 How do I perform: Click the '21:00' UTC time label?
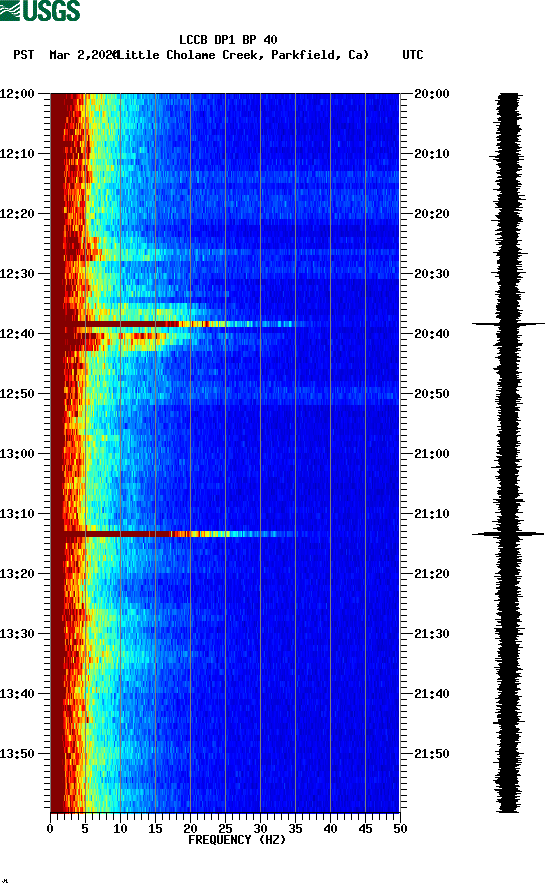point(432,454)
